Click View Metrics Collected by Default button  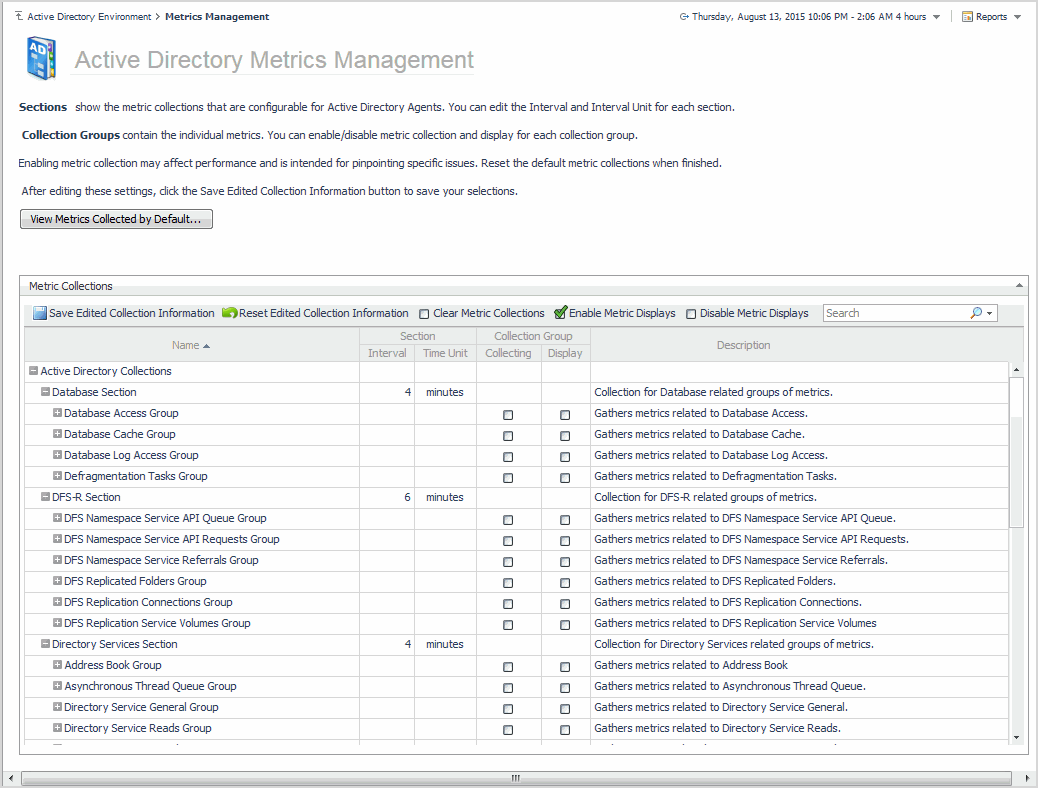(x=116, y=219)
